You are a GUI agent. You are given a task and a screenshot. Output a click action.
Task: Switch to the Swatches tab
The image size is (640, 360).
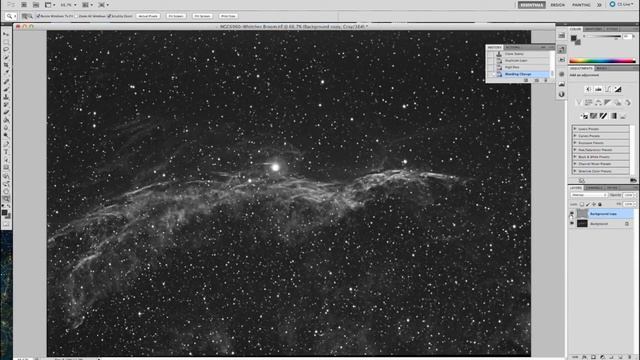(593, 29)
